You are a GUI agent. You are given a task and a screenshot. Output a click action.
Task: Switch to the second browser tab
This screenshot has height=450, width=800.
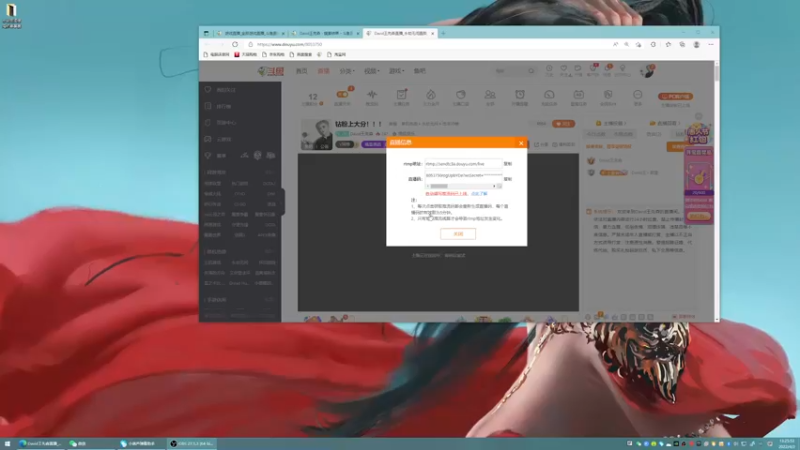coord(324,33)
